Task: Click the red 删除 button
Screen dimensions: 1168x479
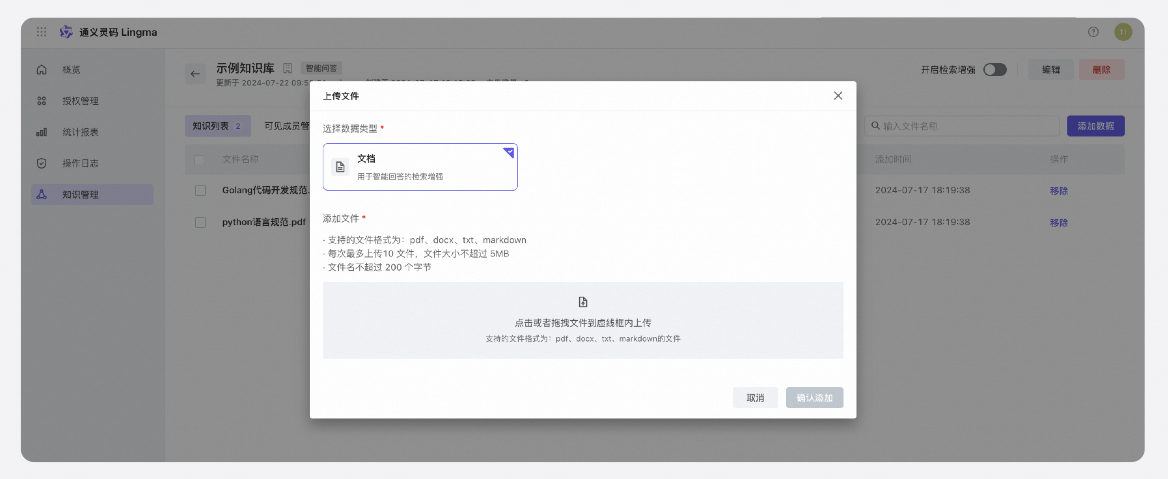Action: point(1102,69)
